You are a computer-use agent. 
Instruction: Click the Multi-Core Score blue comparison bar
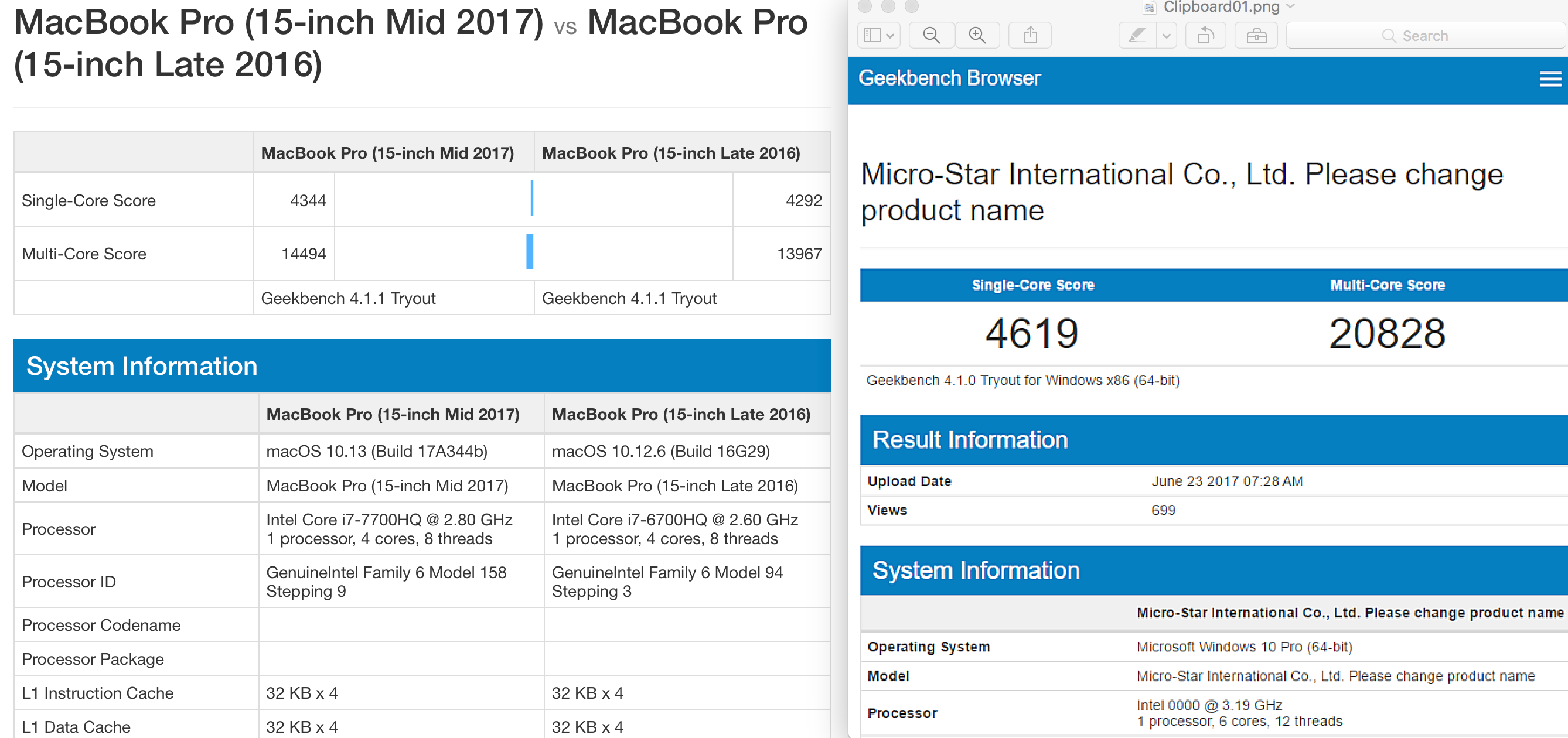pos(530,252)
